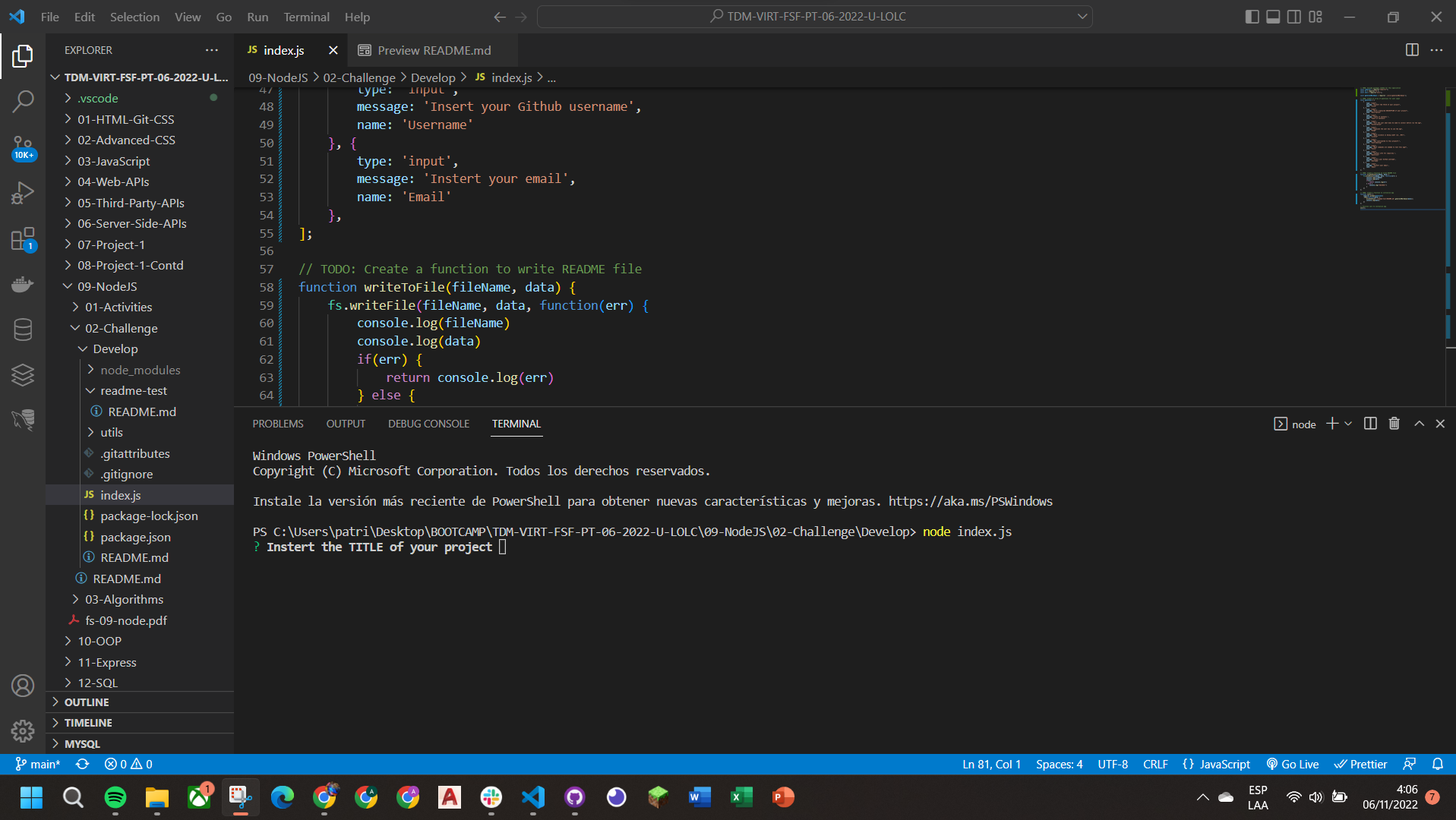Open the Extensions view
Viewport: 1456px width, 820px height.
point(23,239)
